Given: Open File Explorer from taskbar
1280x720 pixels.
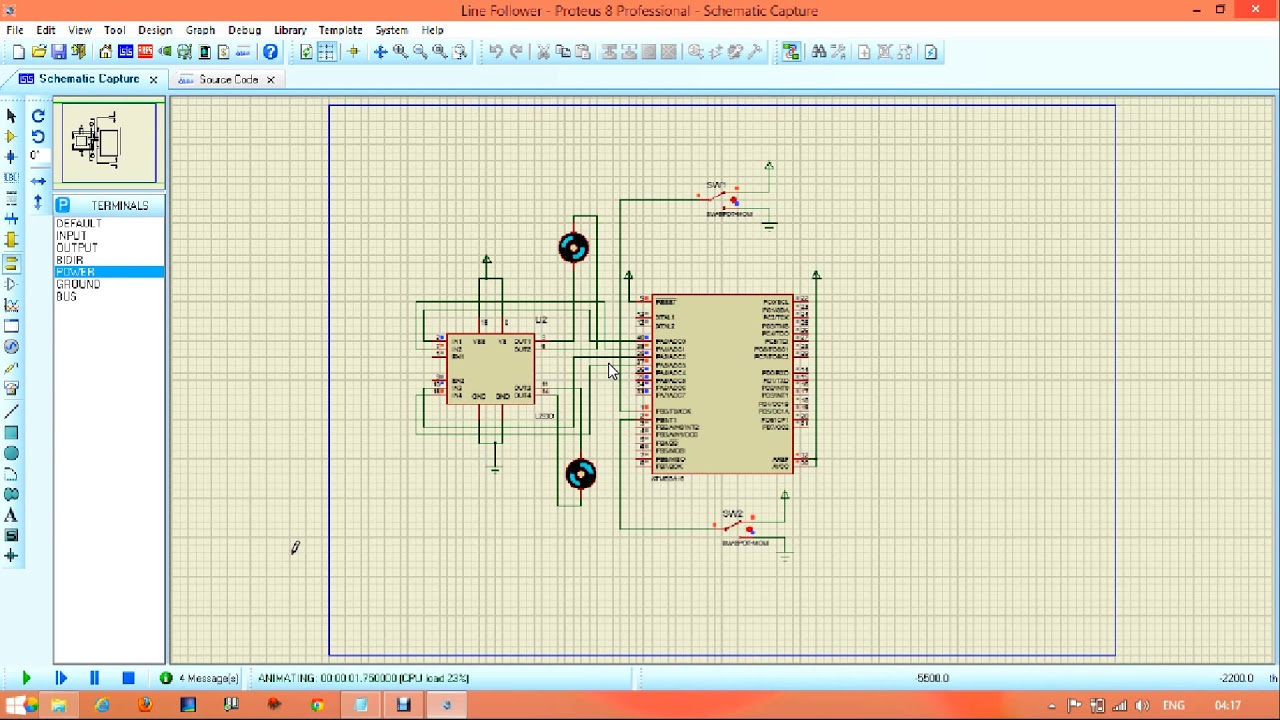Looking at the screenshot, I should 58,705.
